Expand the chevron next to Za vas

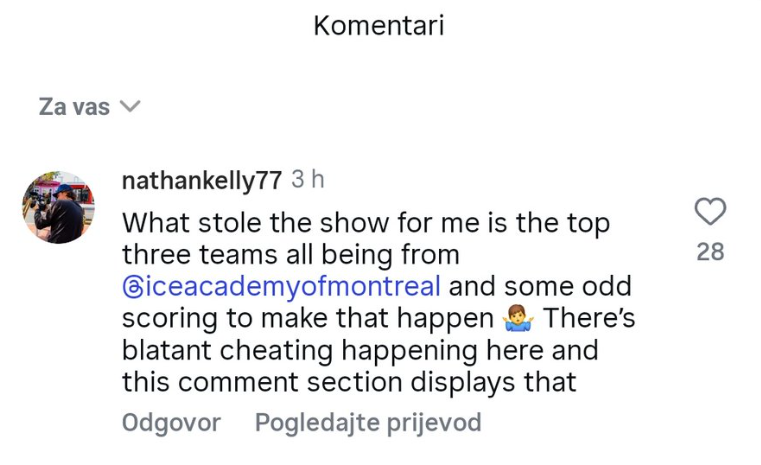130,107
